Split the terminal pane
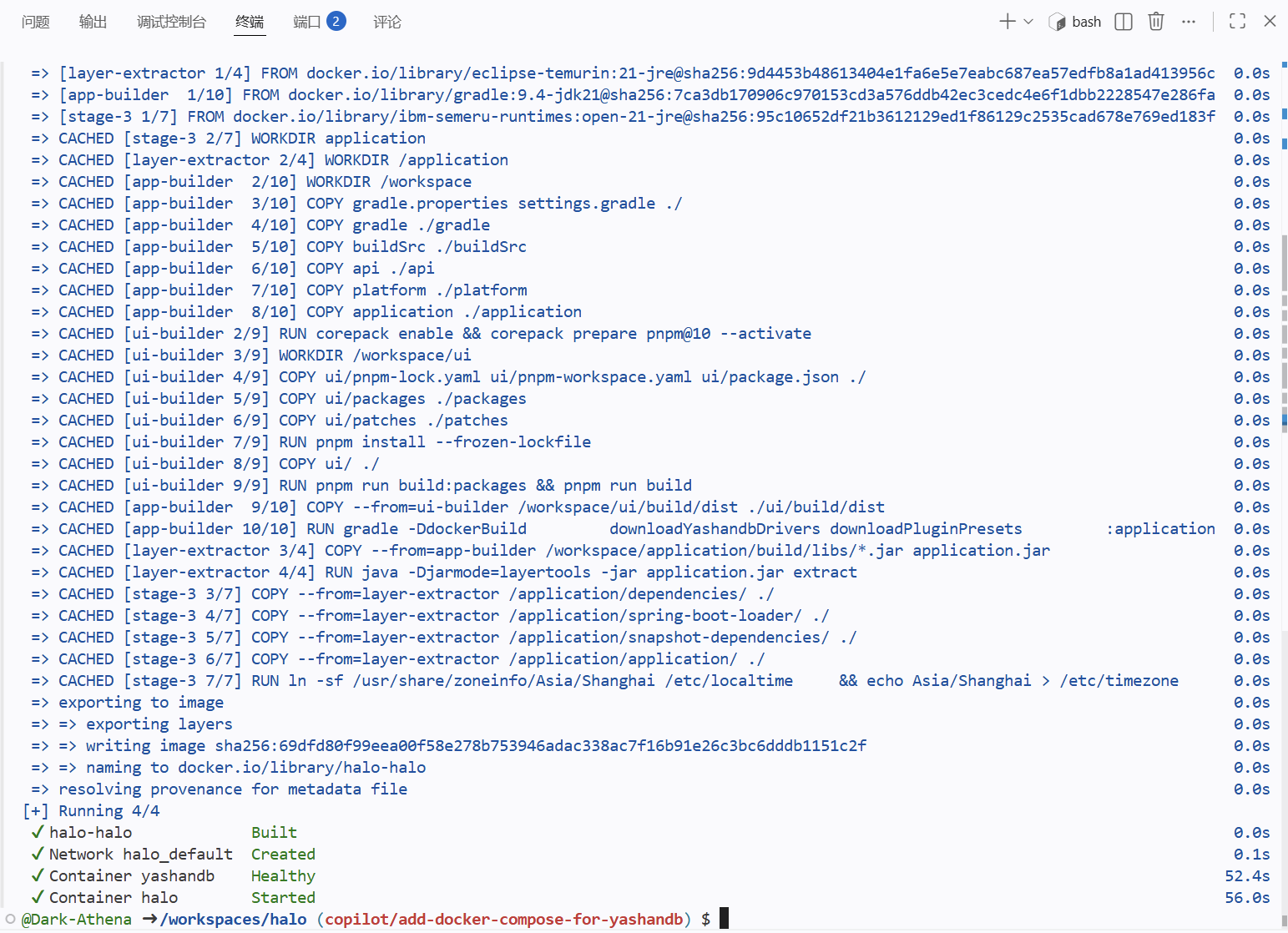This screenshot has height=933, width=1288. pyautogui.click(x=1124, y=22)
